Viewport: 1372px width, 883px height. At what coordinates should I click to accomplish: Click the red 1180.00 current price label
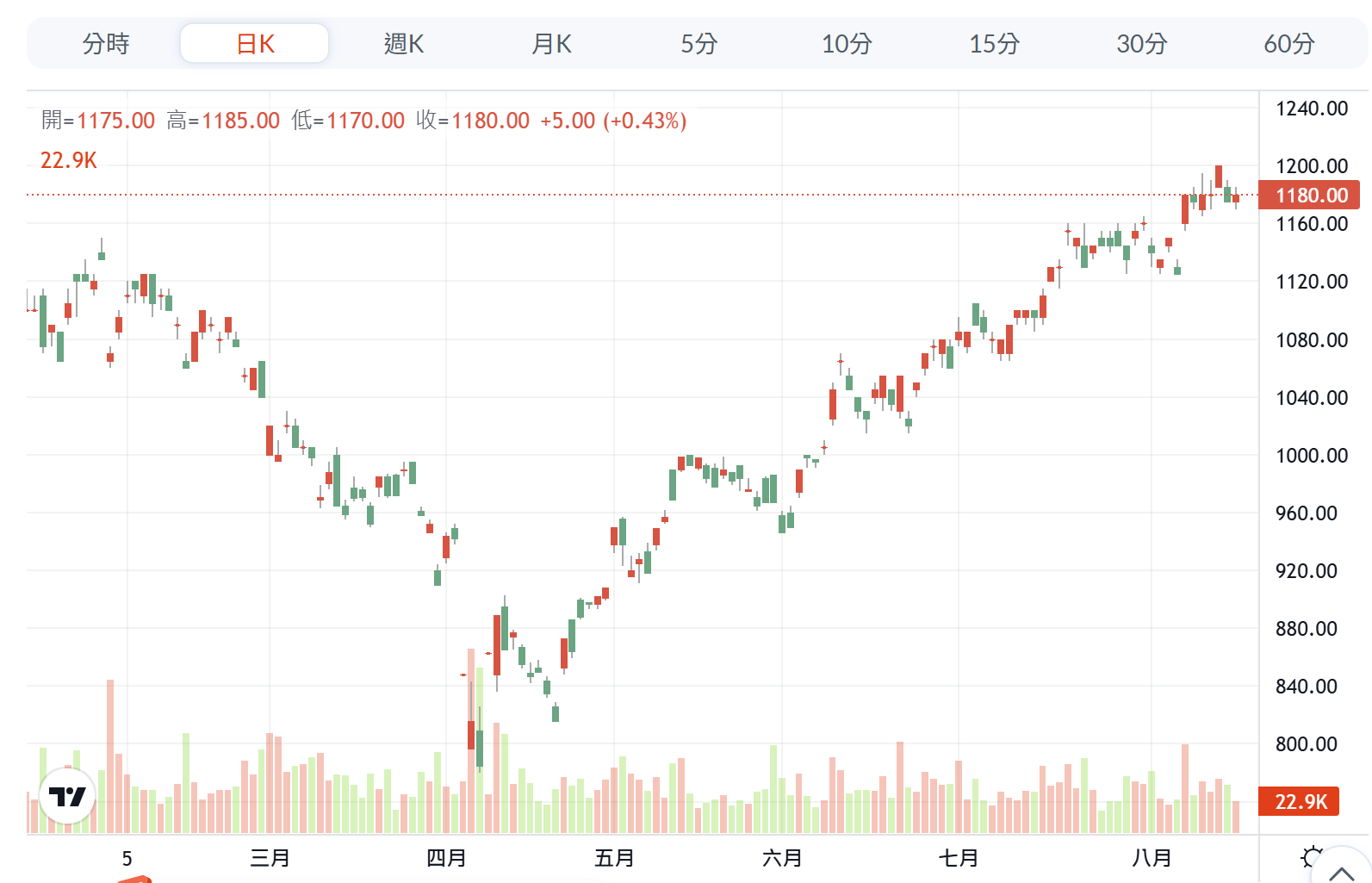click(x=1310, y=196)
